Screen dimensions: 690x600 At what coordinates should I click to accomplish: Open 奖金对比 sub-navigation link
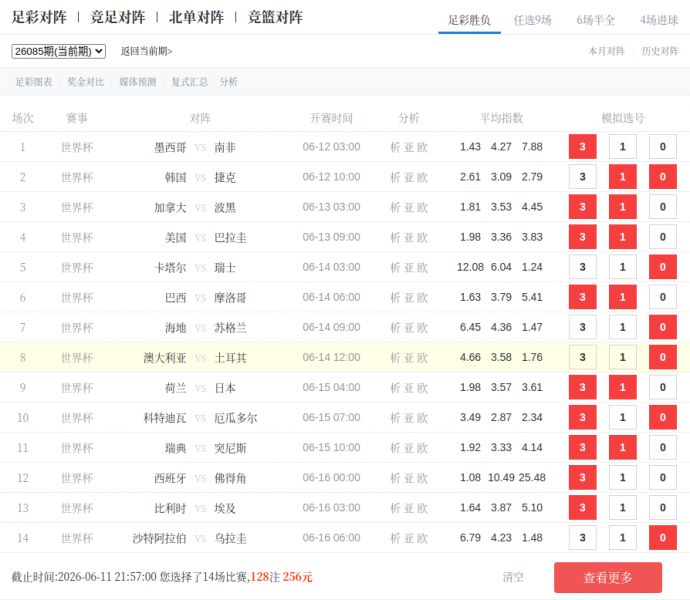point(86,82)
